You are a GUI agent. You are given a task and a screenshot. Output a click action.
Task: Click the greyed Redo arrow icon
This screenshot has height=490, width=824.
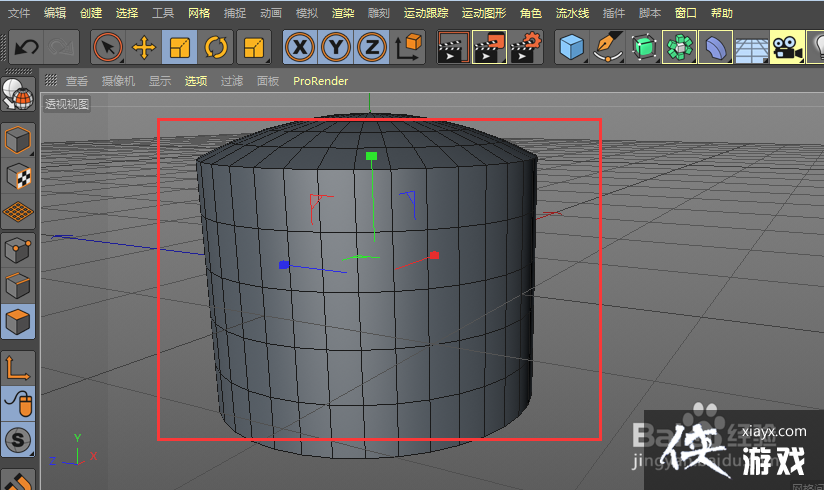(x=61, y=47)
